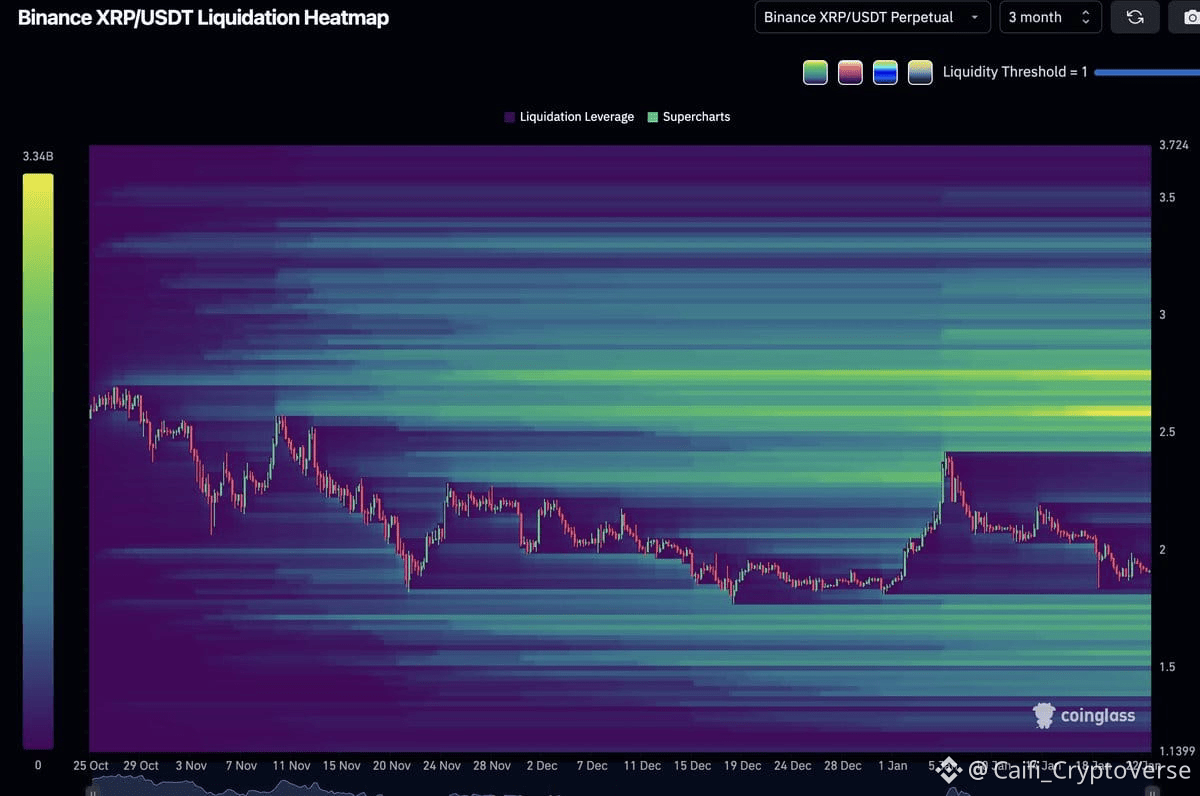Viewport: 1200px width, 796px height.
Task: Click the 0 scale minimum label
Action: 38,765
